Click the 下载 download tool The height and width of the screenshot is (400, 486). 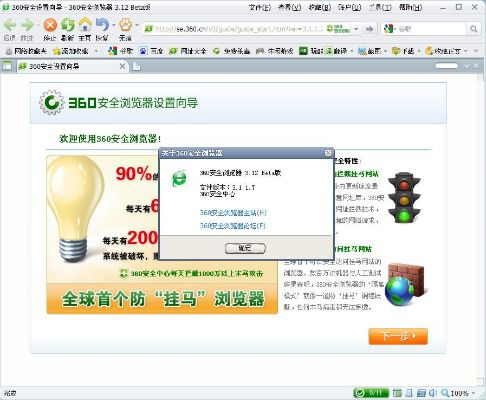pos(403,51)
